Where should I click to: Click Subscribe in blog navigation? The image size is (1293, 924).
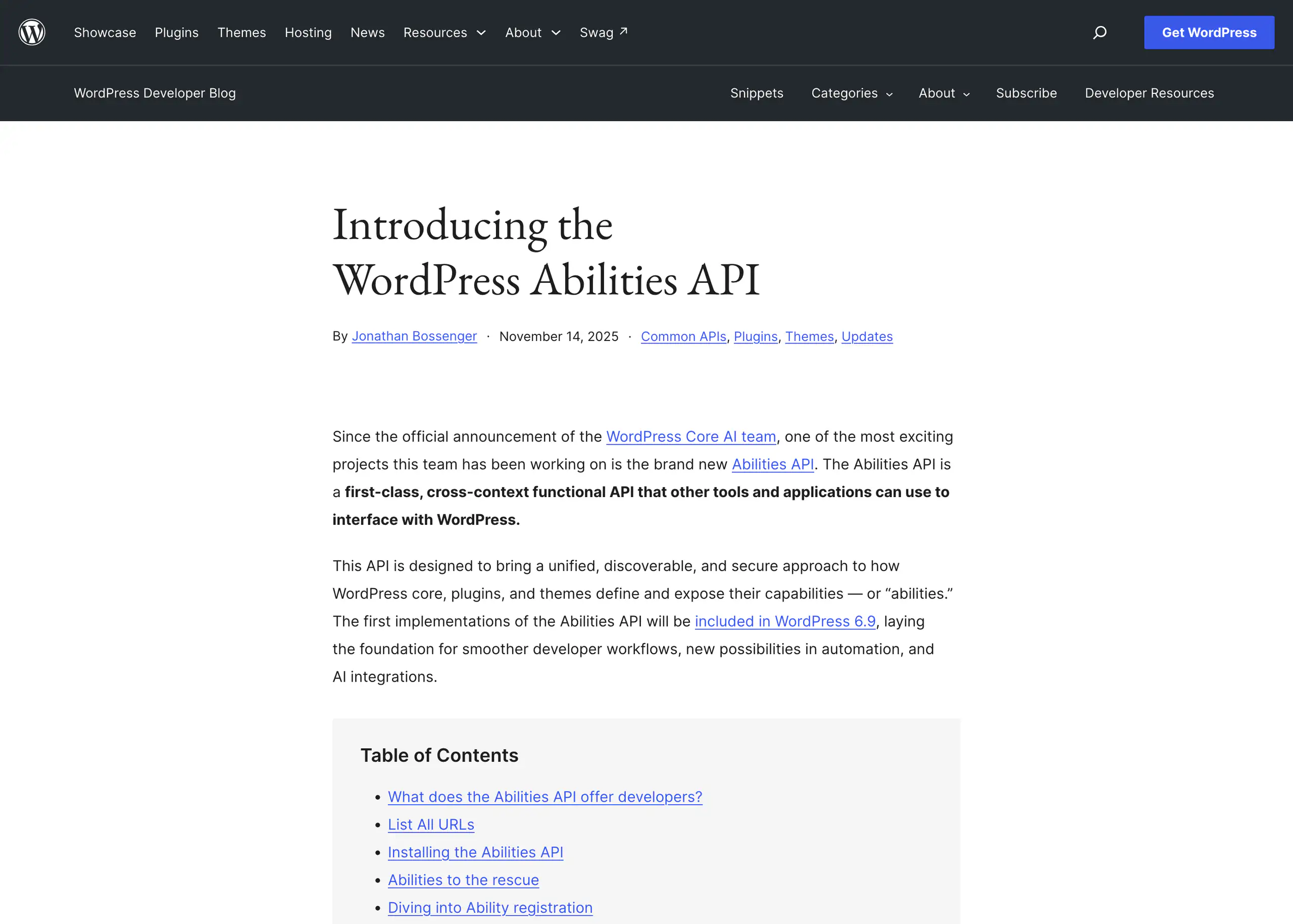point(1026,93)
